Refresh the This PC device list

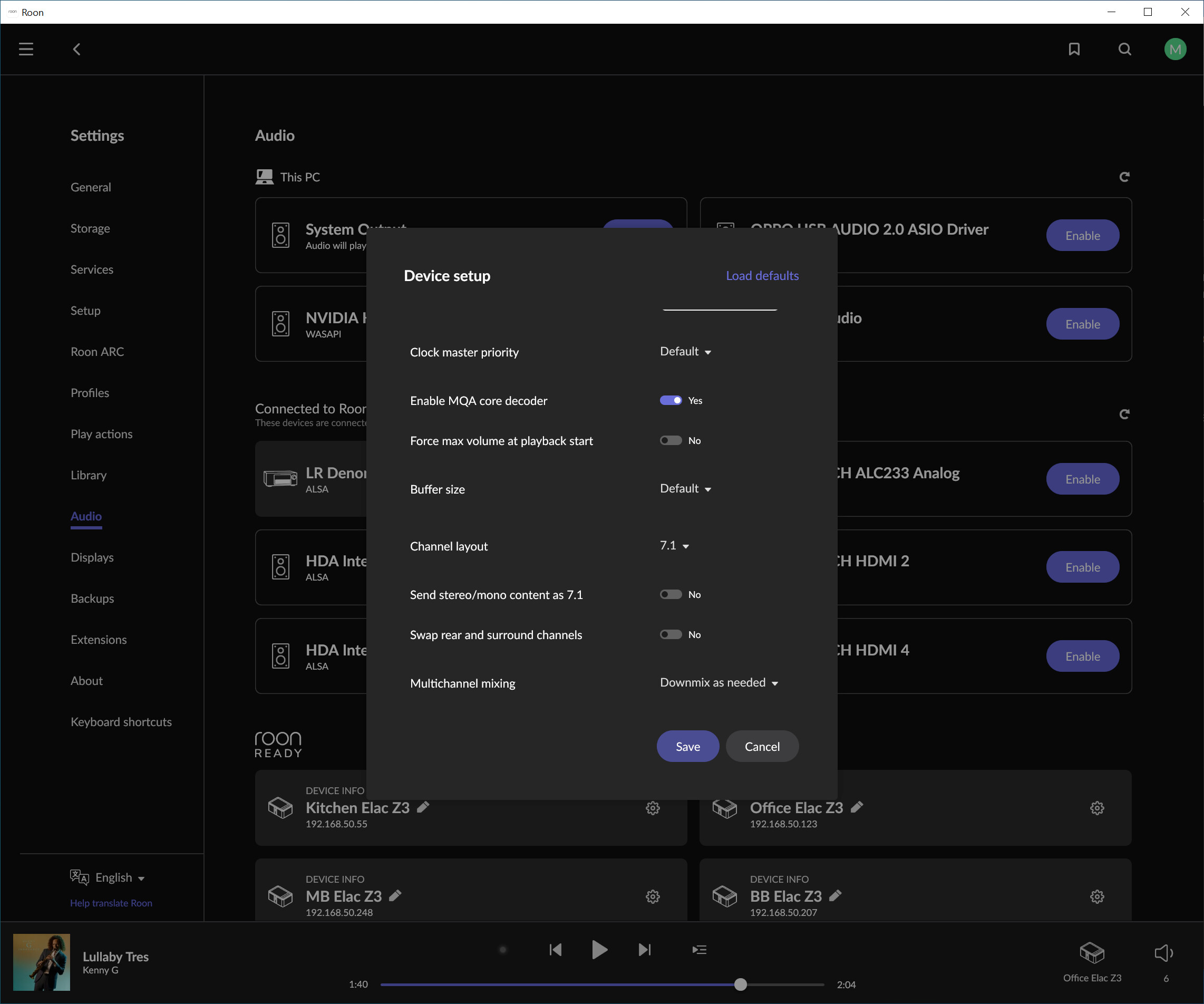(1124, 177)
